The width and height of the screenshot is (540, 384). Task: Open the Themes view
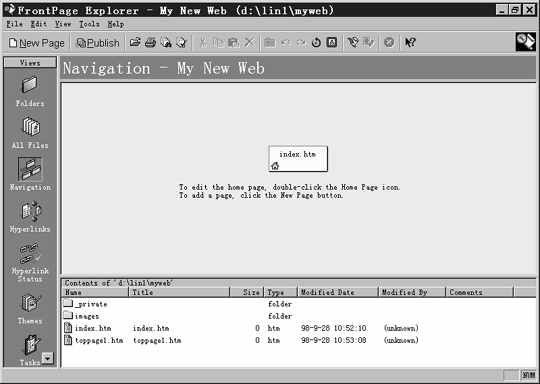click(x=30, y=309)
